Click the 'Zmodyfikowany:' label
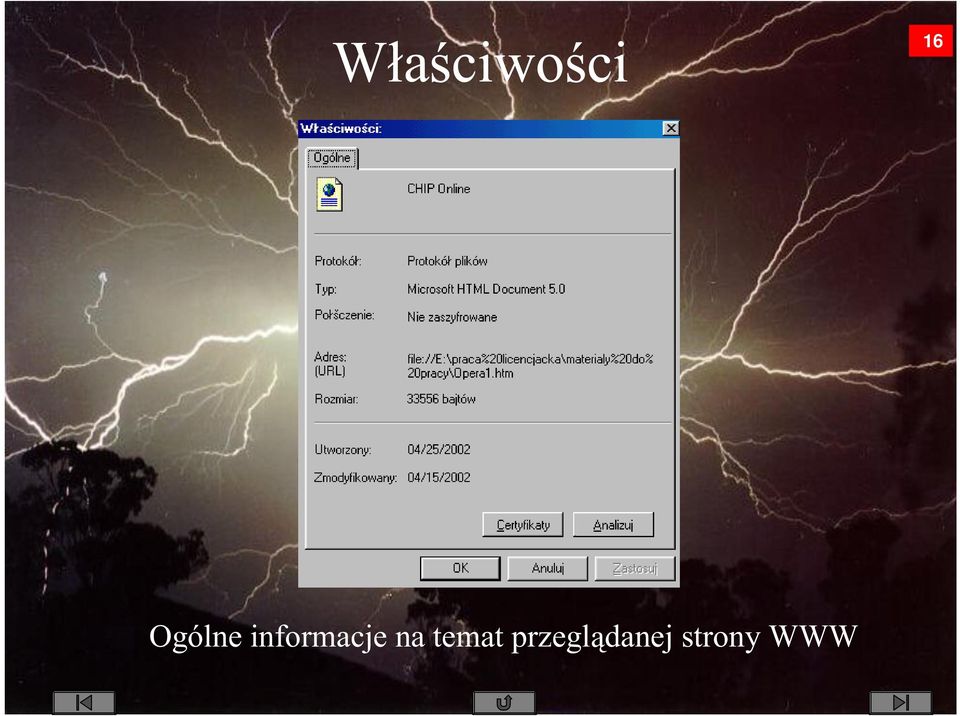The width and height of the screenshot is (960, 716). click(x=356, y=477)
